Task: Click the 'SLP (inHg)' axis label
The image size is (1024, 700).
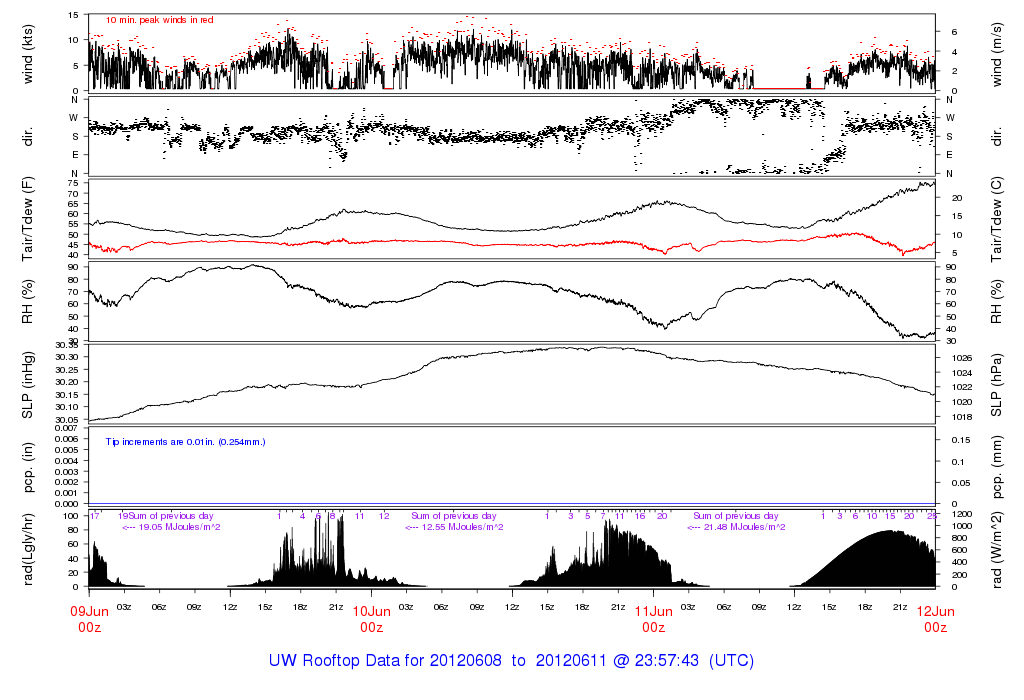Action: coord(27,385)
